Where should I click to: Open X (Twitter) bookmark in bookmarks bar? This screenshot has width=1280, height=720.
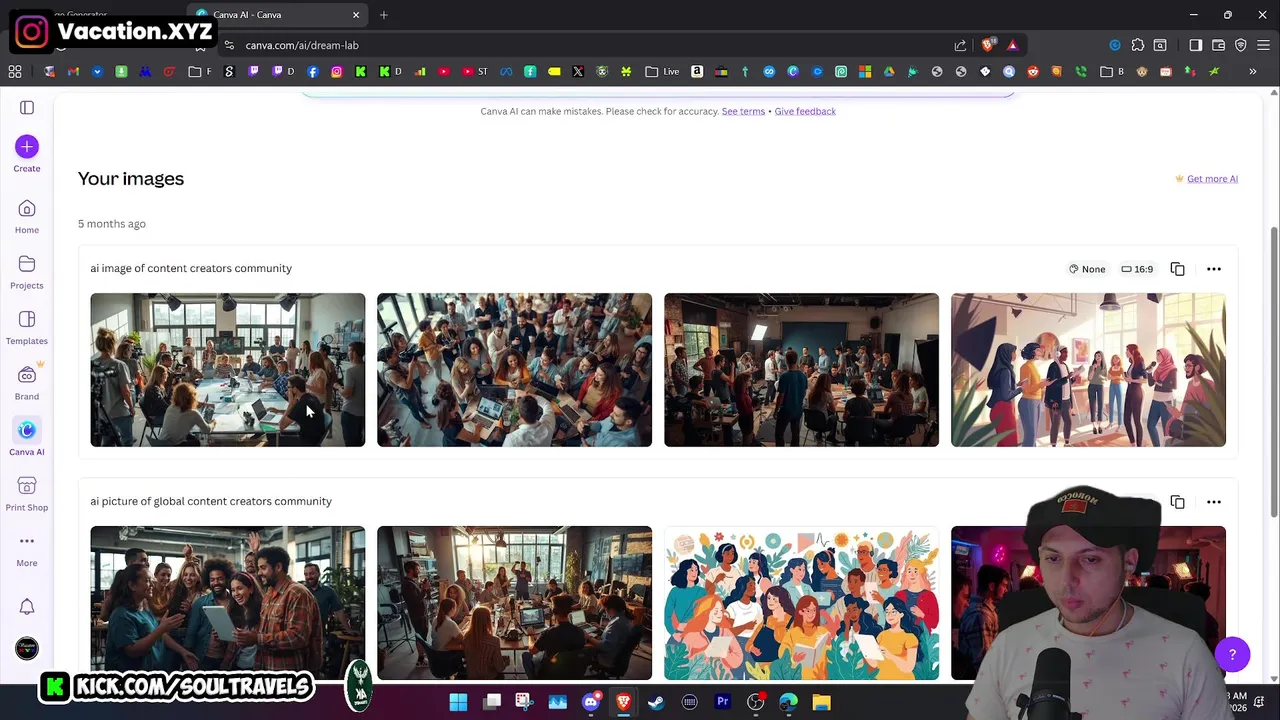578,71
